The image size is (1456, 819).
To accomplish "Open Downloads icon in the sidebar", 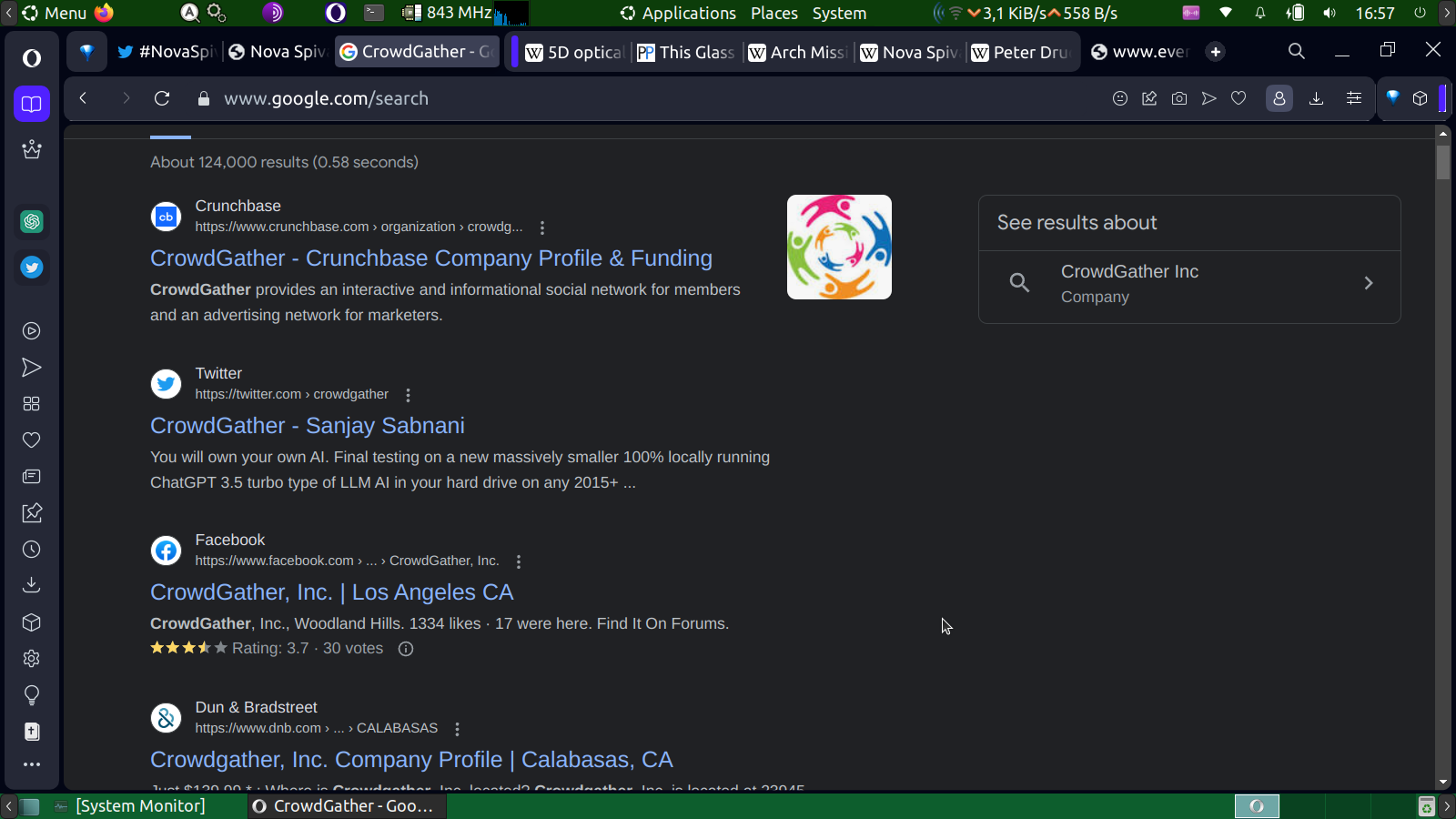I will tap(32, 585).
